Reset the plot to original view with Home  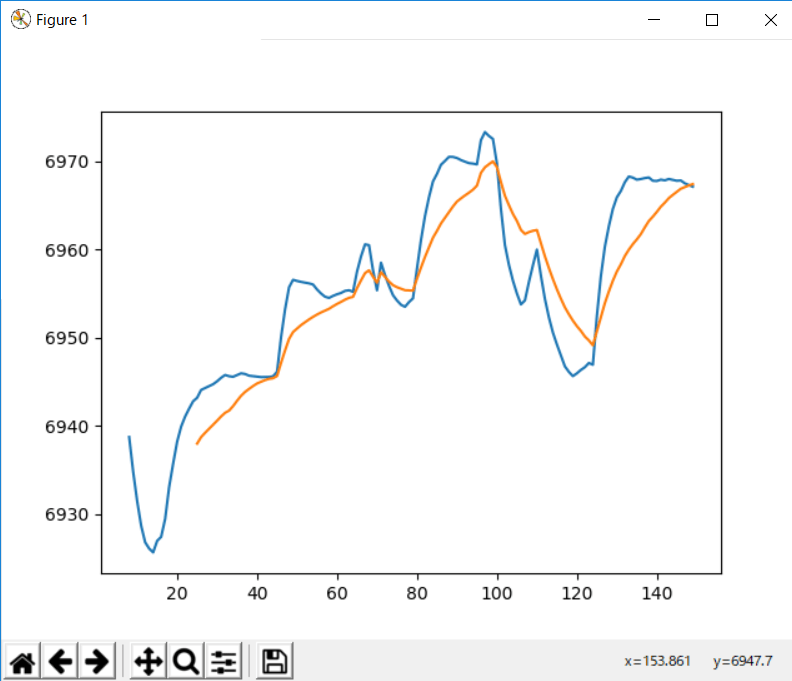(x=23, y=661)
